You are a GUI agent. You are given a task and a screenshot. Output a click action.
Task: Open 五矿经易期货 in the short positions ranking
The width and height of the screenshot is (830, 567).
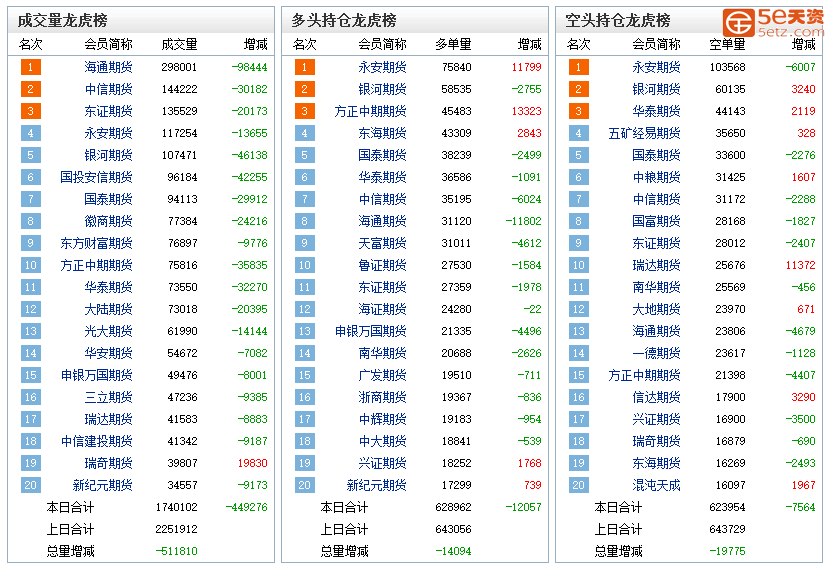pyautogui.click(x=644, y=133)
